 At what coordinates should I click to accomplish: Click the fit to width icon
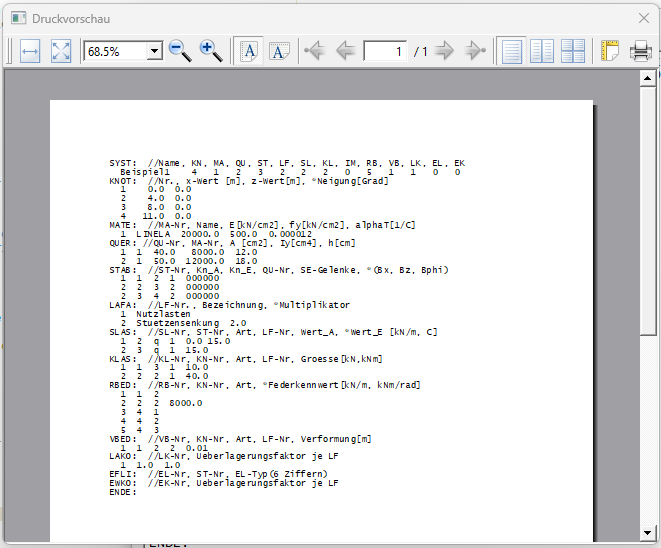pyautogui.click(x=30, y=51)
